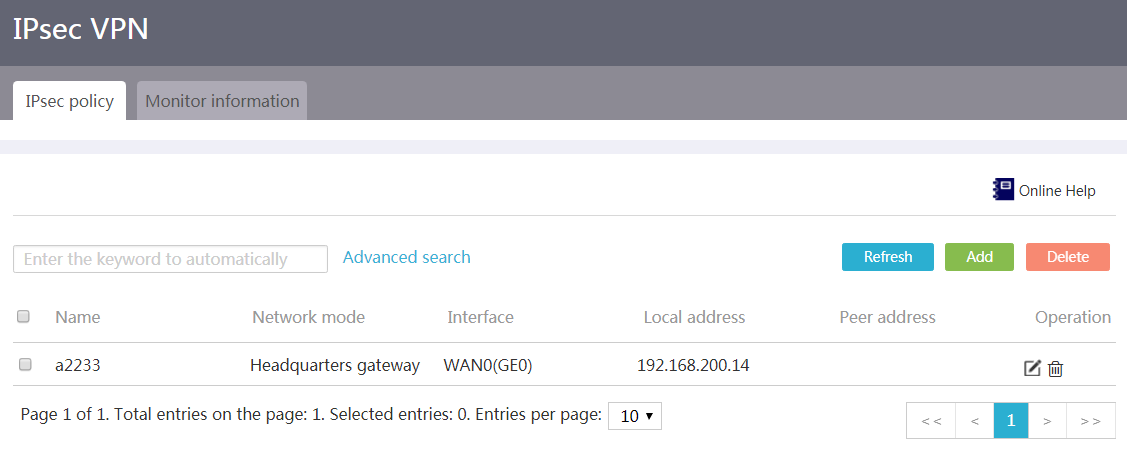1127x458 pixels.
Task: Click the Refresh button
Action: [888, 257]
